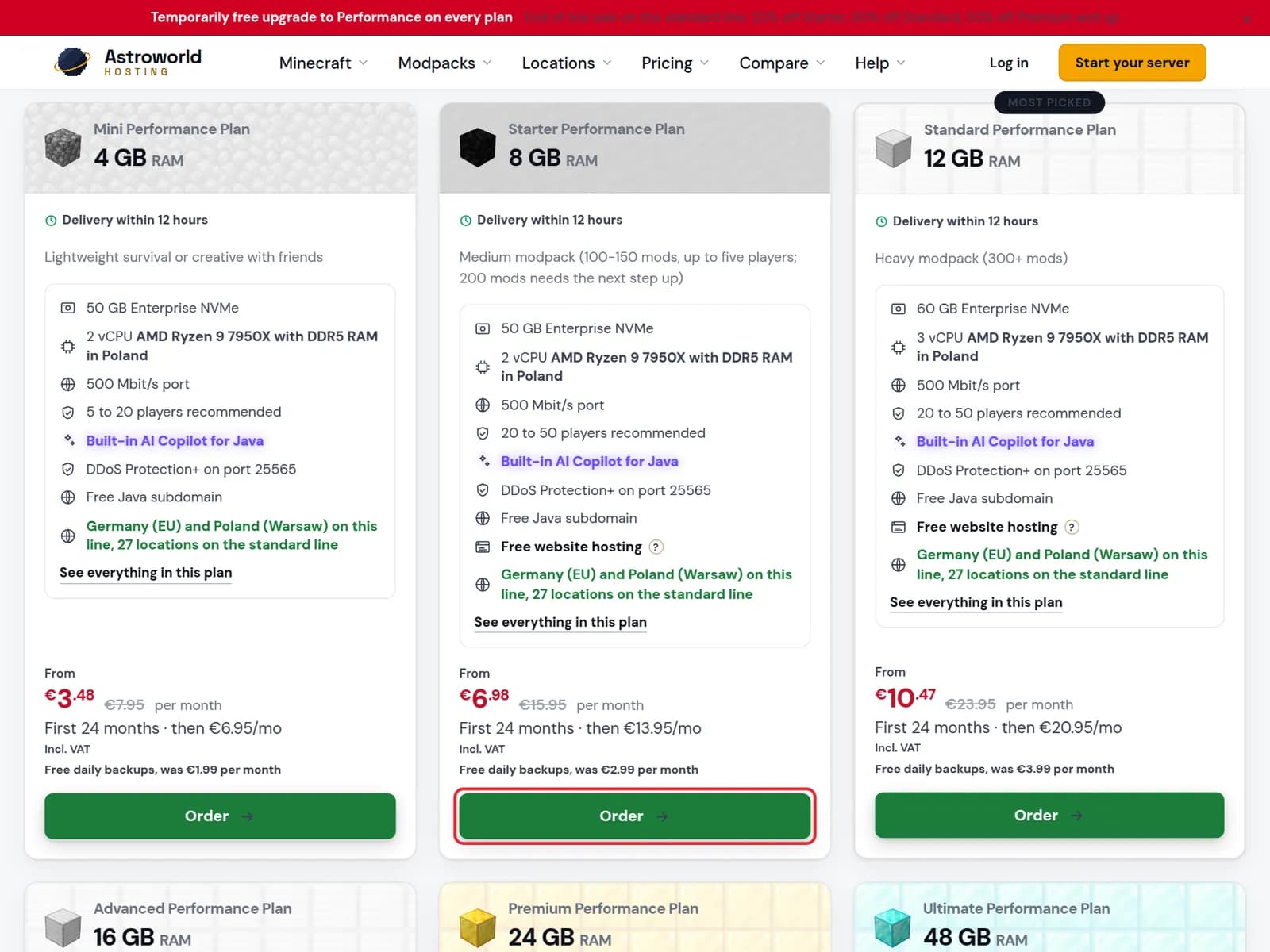Viewport: 1270px width, 952px height.
Task: Click the Germany and Poland locations link in Standard plan
Action: [1062, 565]
